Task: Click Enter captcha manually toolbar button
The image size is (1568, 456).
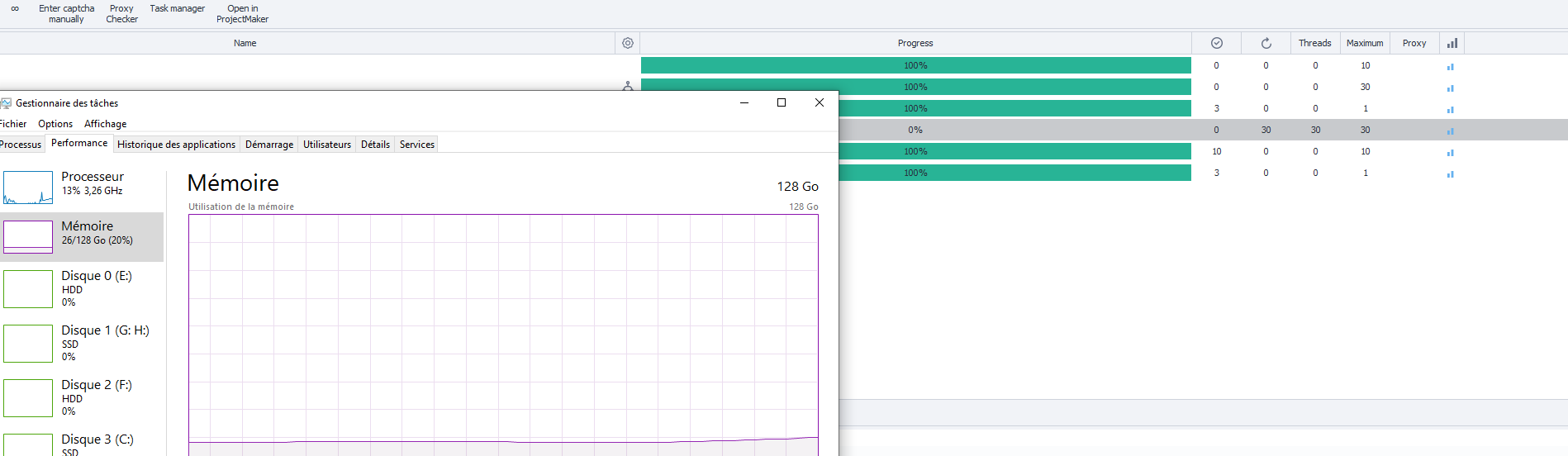Action: (x=66, y=13)
